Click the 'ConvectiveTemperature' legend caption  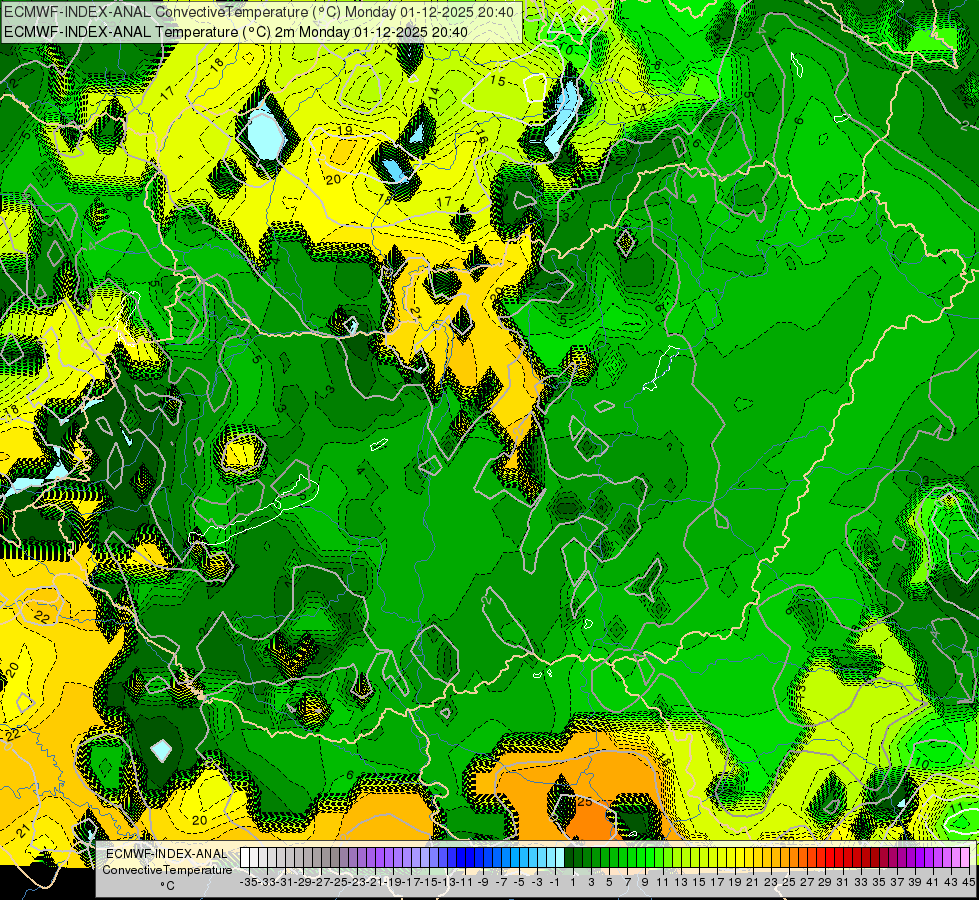(167, 869)
